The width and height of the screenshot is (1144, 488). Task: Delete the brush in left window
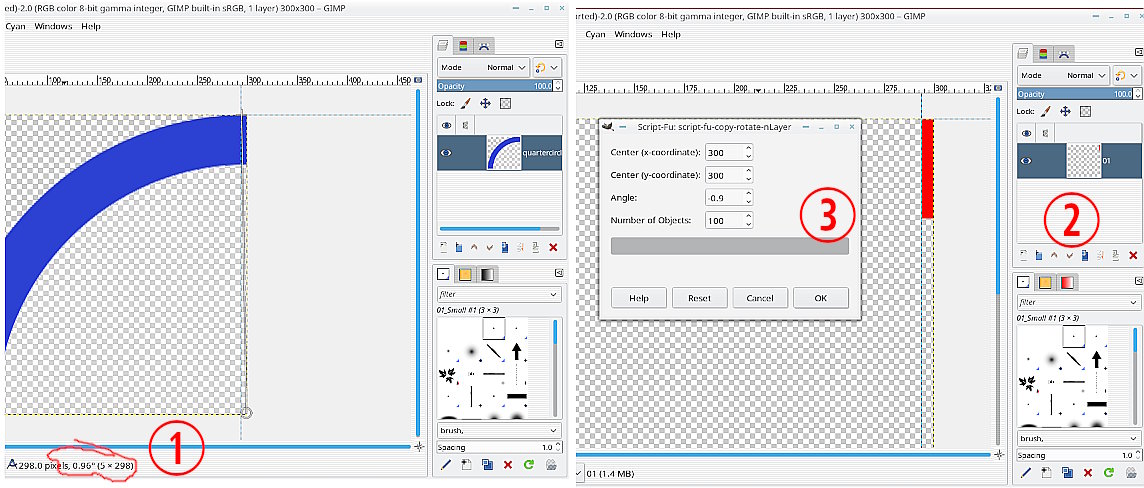pyautogui.click(x=509, y=464)
